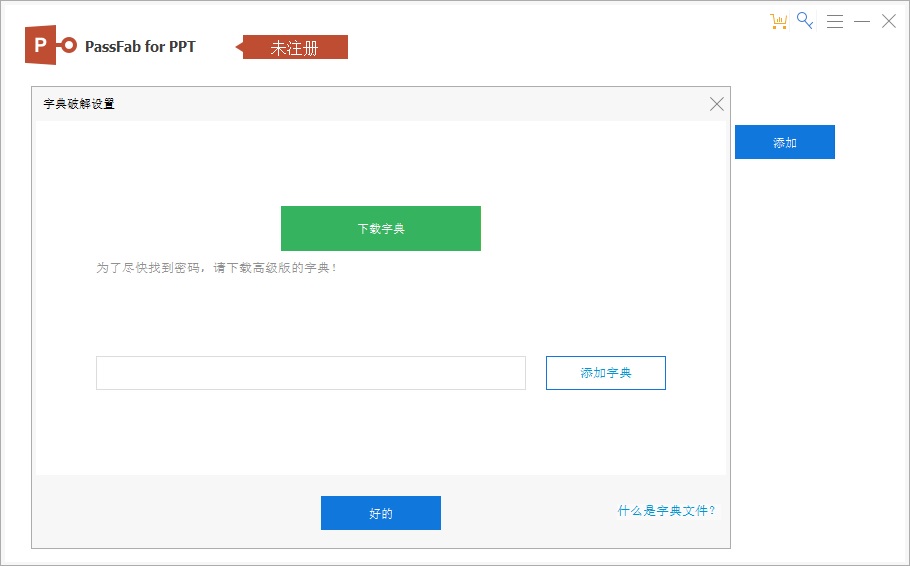Click the 添加字典 button
This screenshot has height=566, width=910.
(x=606, y=373)
